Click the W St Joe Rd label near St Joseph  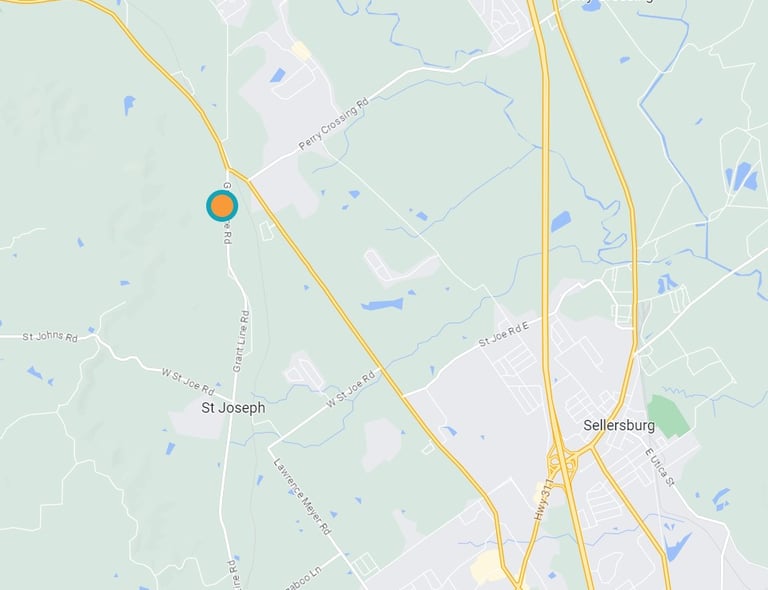(188, 382)
